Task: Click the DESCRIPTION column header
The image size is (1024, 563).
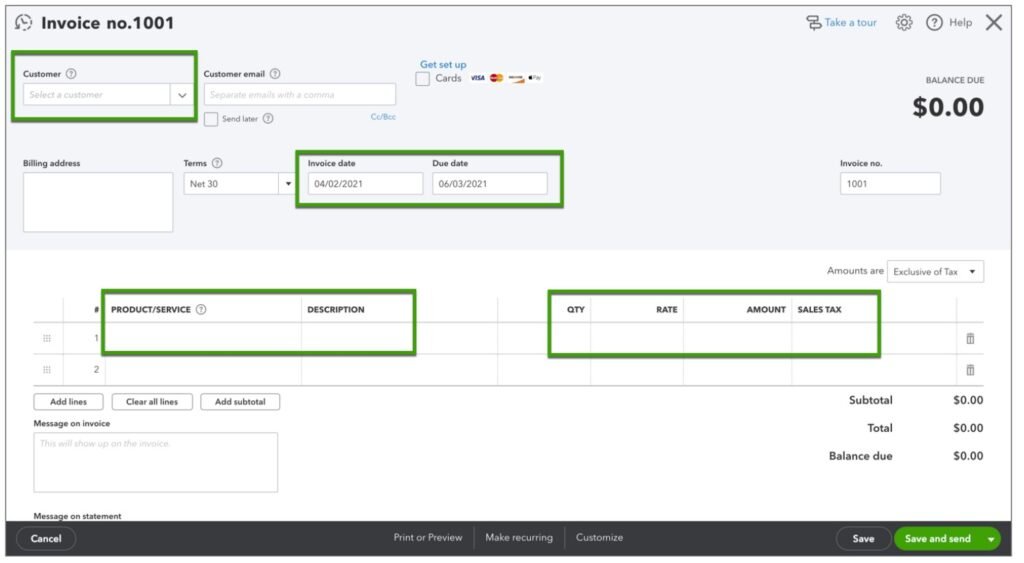Action: (x=336, y=310)
